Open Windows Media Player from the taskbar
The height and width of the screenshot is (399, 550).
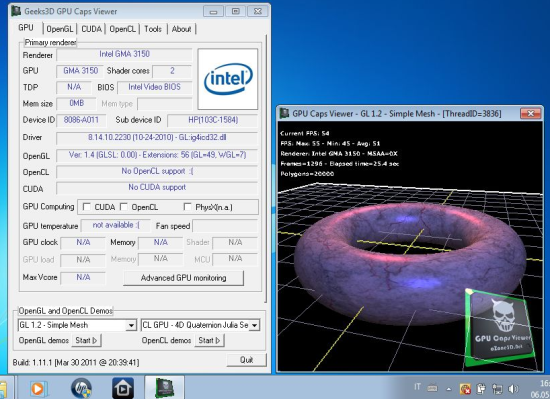tap(38, 388)
